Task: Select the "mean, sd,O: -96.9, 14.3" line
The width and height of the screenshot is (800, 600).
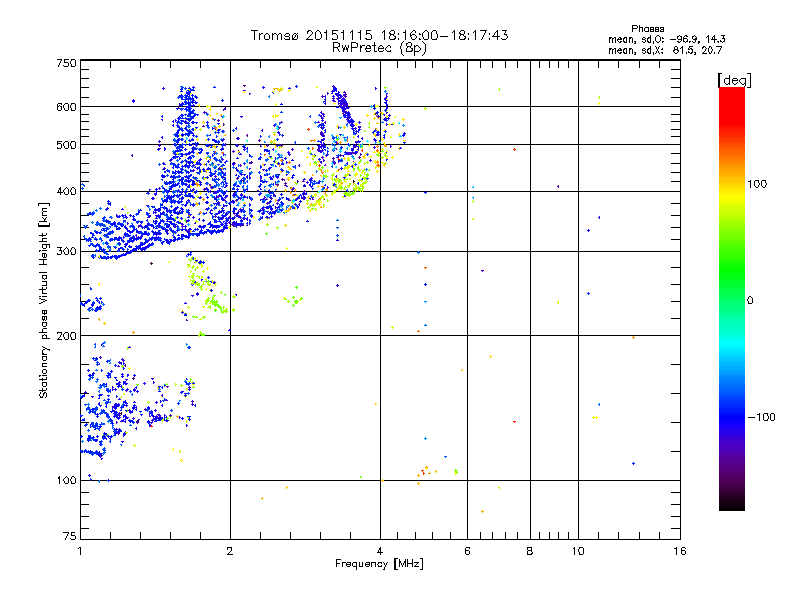Action: 666,39
